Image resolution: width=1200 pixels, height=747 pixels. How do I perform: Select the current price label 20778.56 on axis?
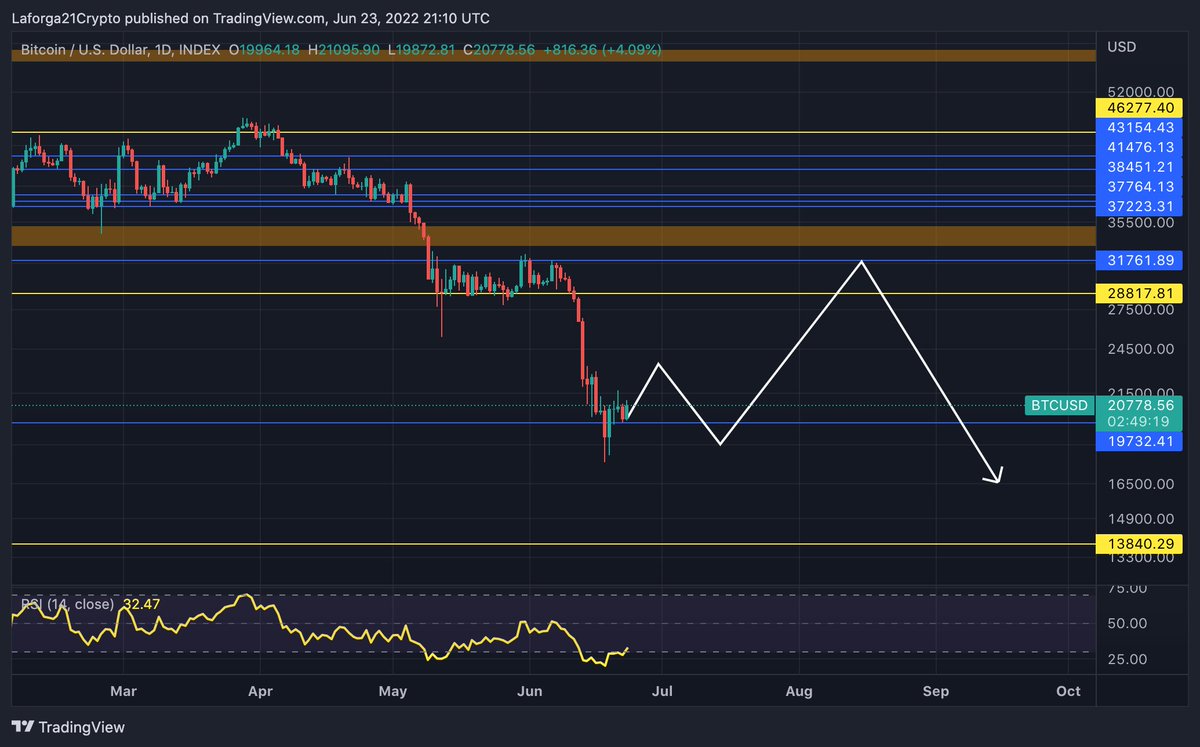1139,405
